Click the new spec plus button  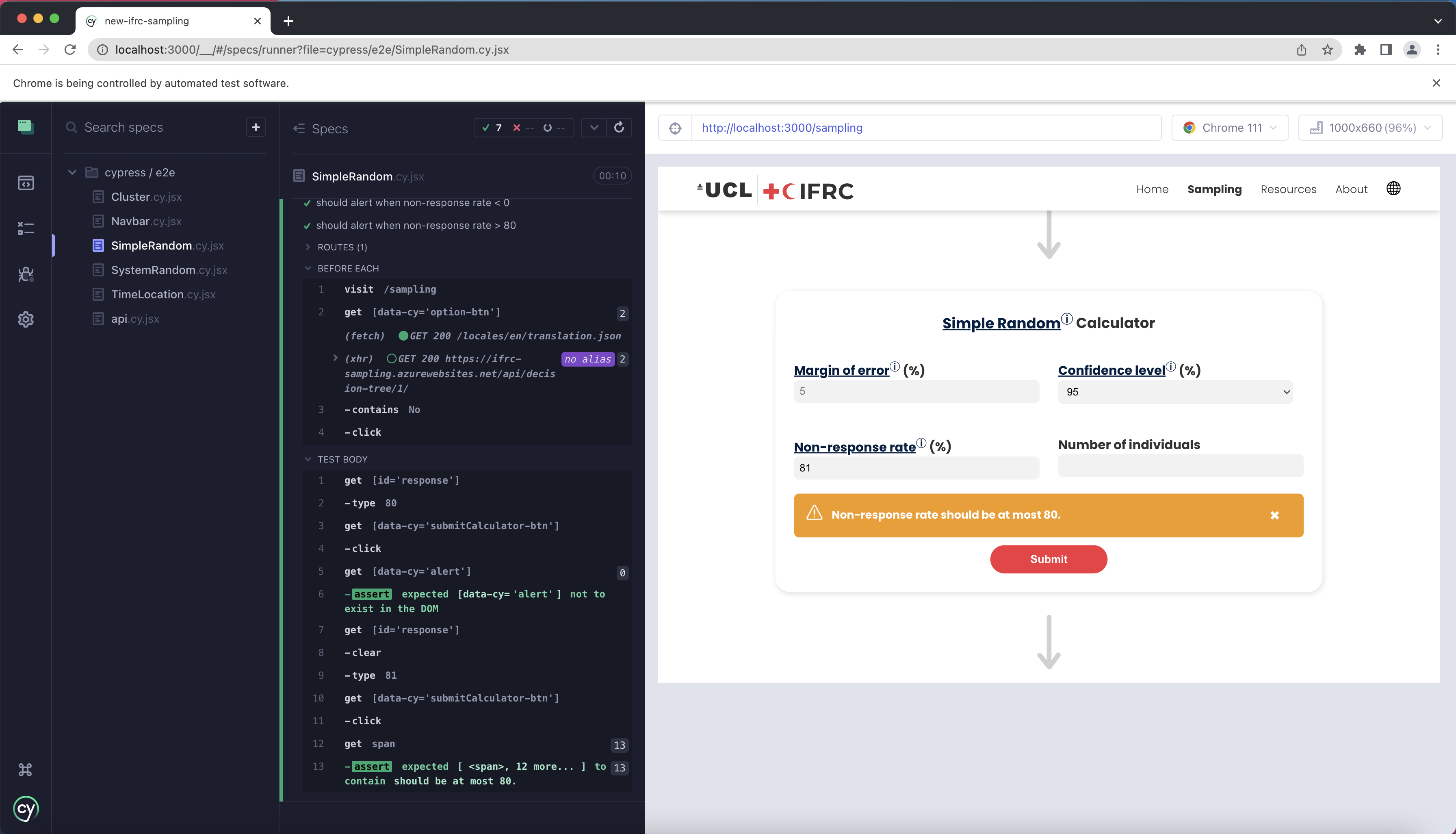(256, 127)
